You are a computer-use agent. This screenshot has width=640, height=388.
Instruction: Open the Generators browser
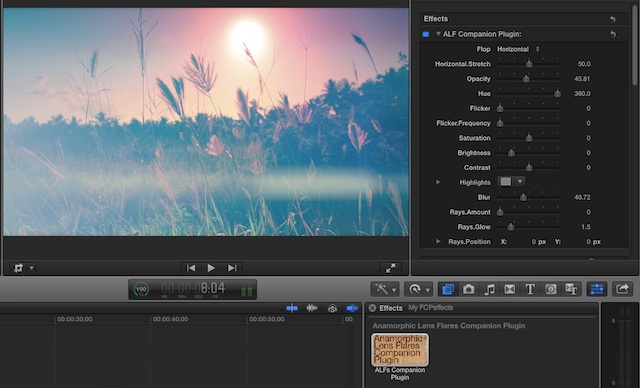(x=551, y=289)
